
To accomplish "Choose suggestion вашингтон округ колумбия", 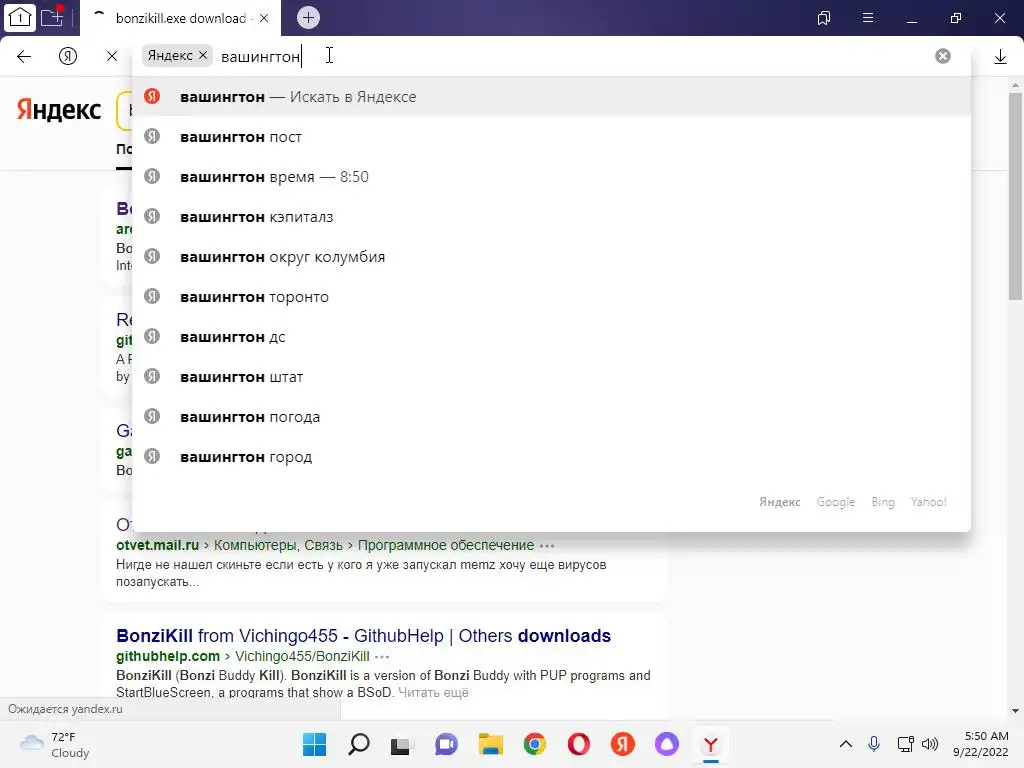I will pos(551,257).
